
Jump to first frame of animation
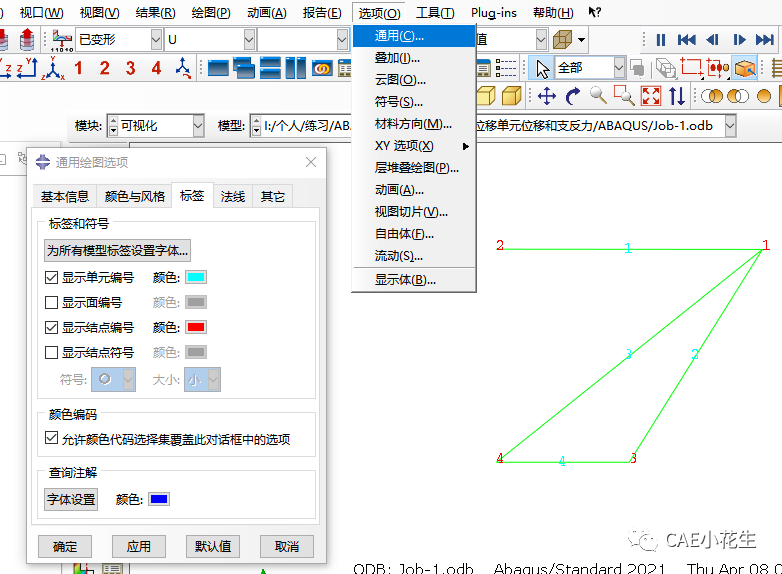click(x=687, y=39)
